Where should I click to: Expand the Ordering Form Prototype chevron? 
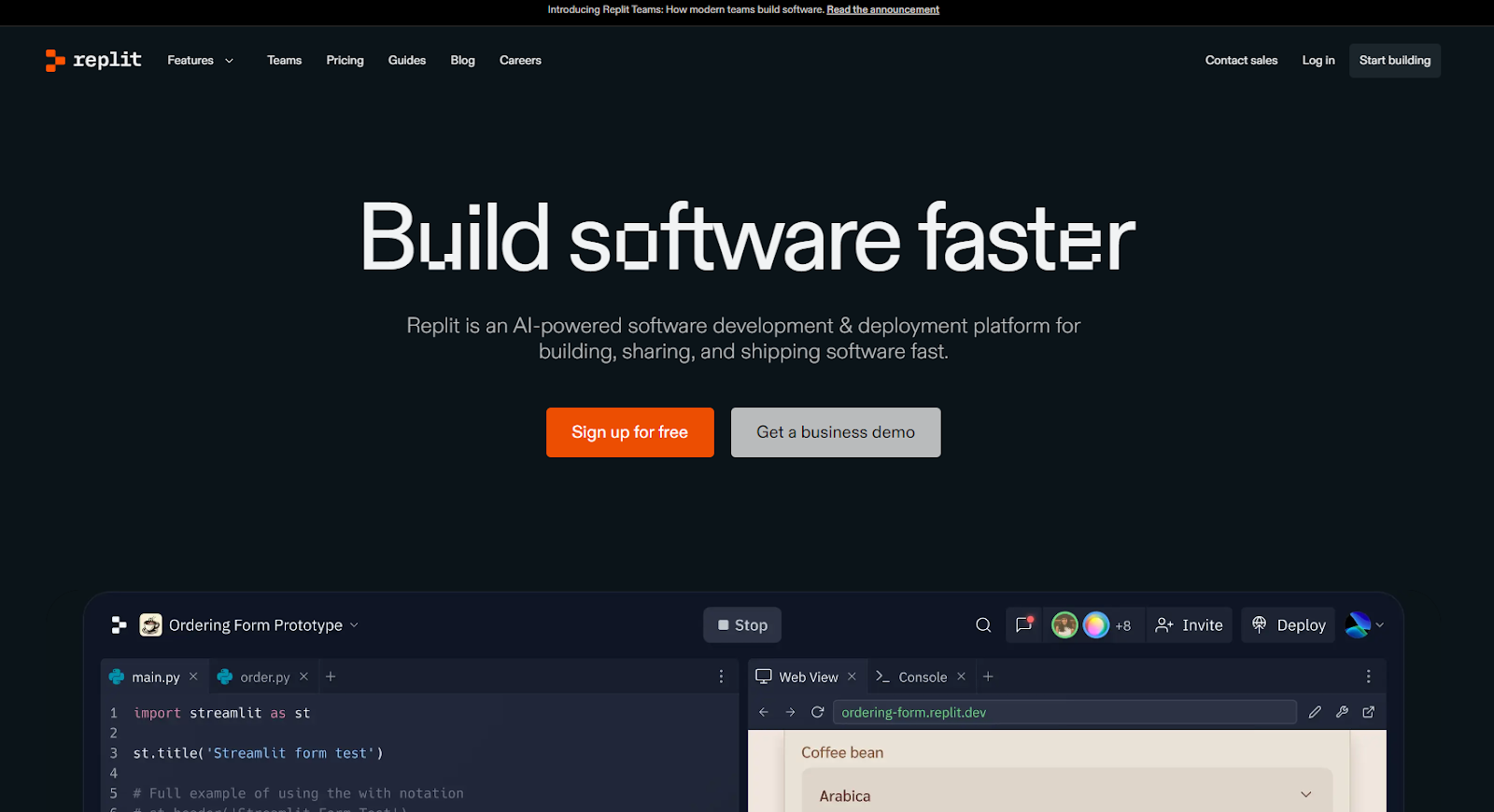(354, 625)
